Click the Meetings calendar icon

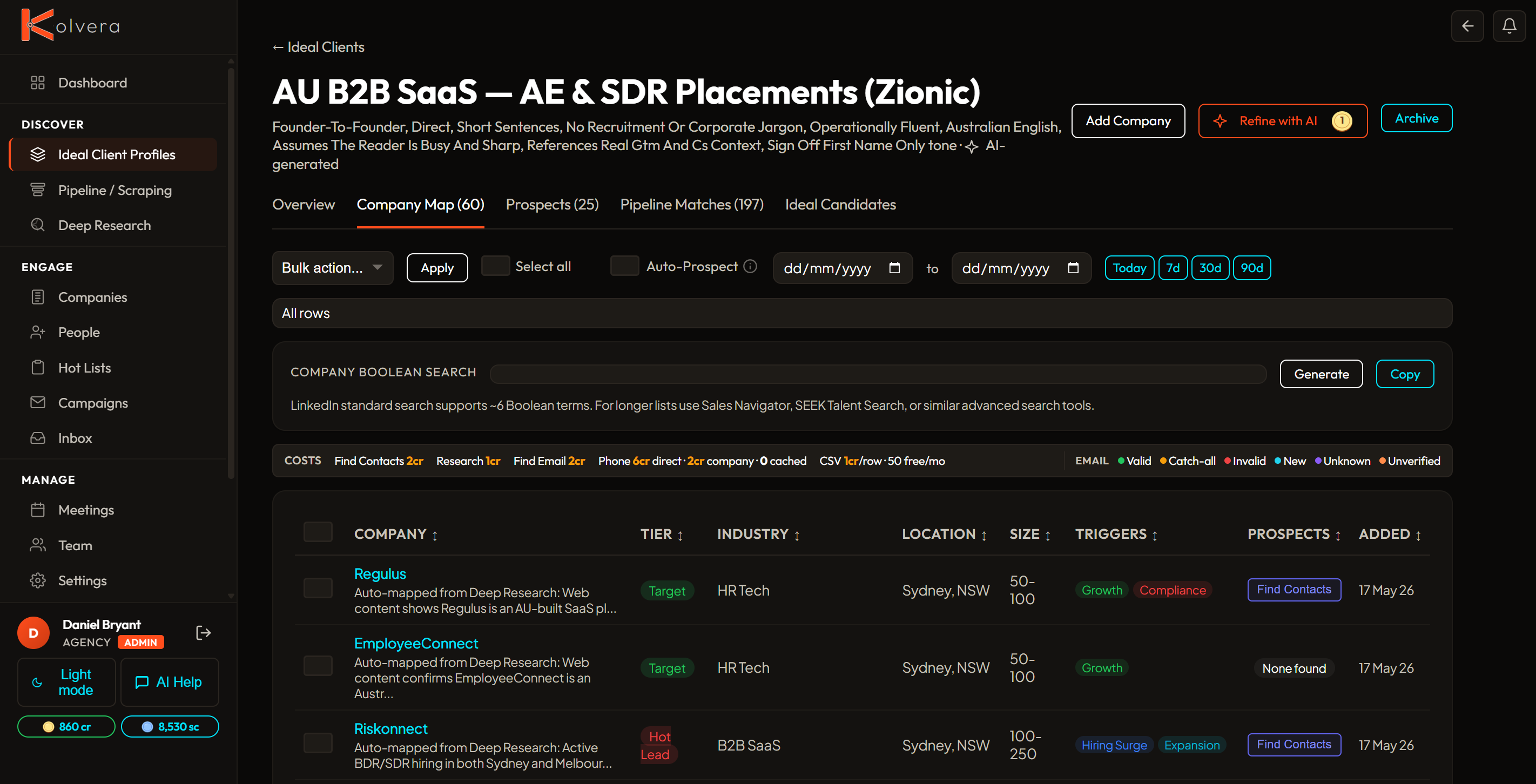[x=38, y=510]
